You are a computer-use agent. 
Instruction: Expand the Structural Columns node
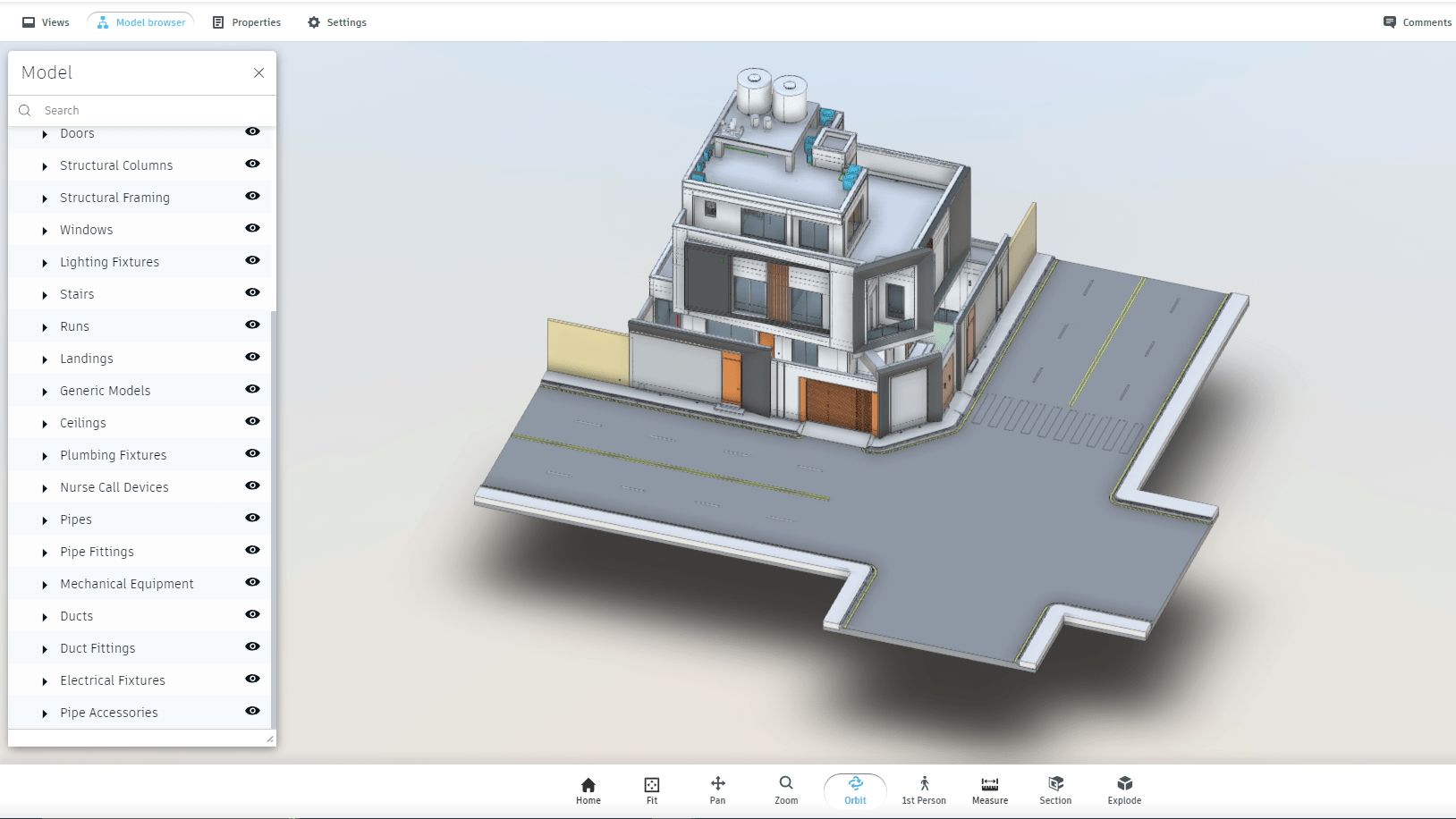tap(45, 166)
